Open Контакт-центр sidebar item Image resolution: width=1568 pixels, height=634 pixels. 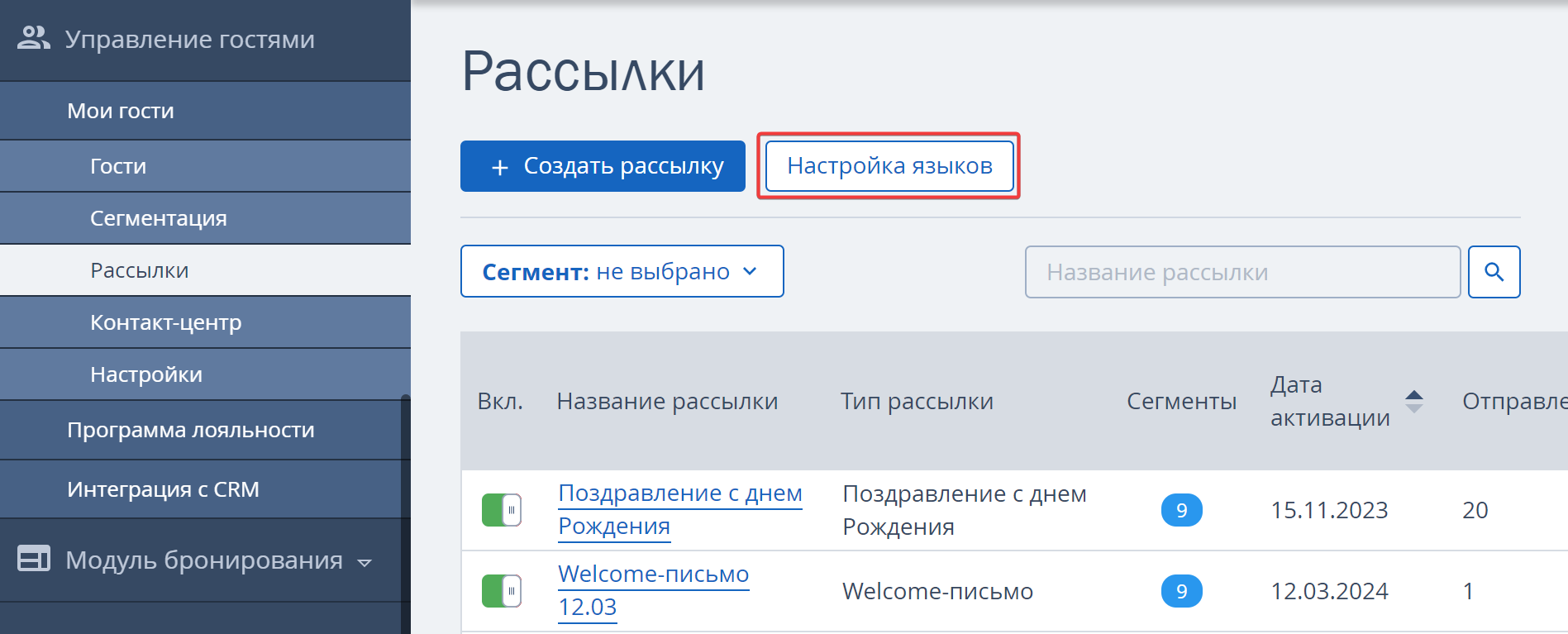click(205, 322)
